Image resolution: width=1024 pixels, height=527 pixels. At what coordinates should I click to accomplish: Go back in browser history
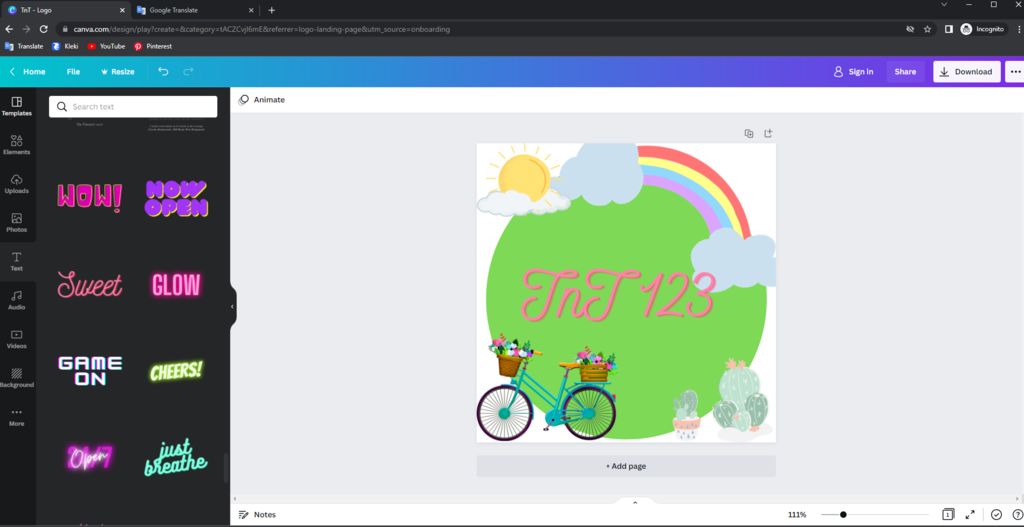[9, 29]
